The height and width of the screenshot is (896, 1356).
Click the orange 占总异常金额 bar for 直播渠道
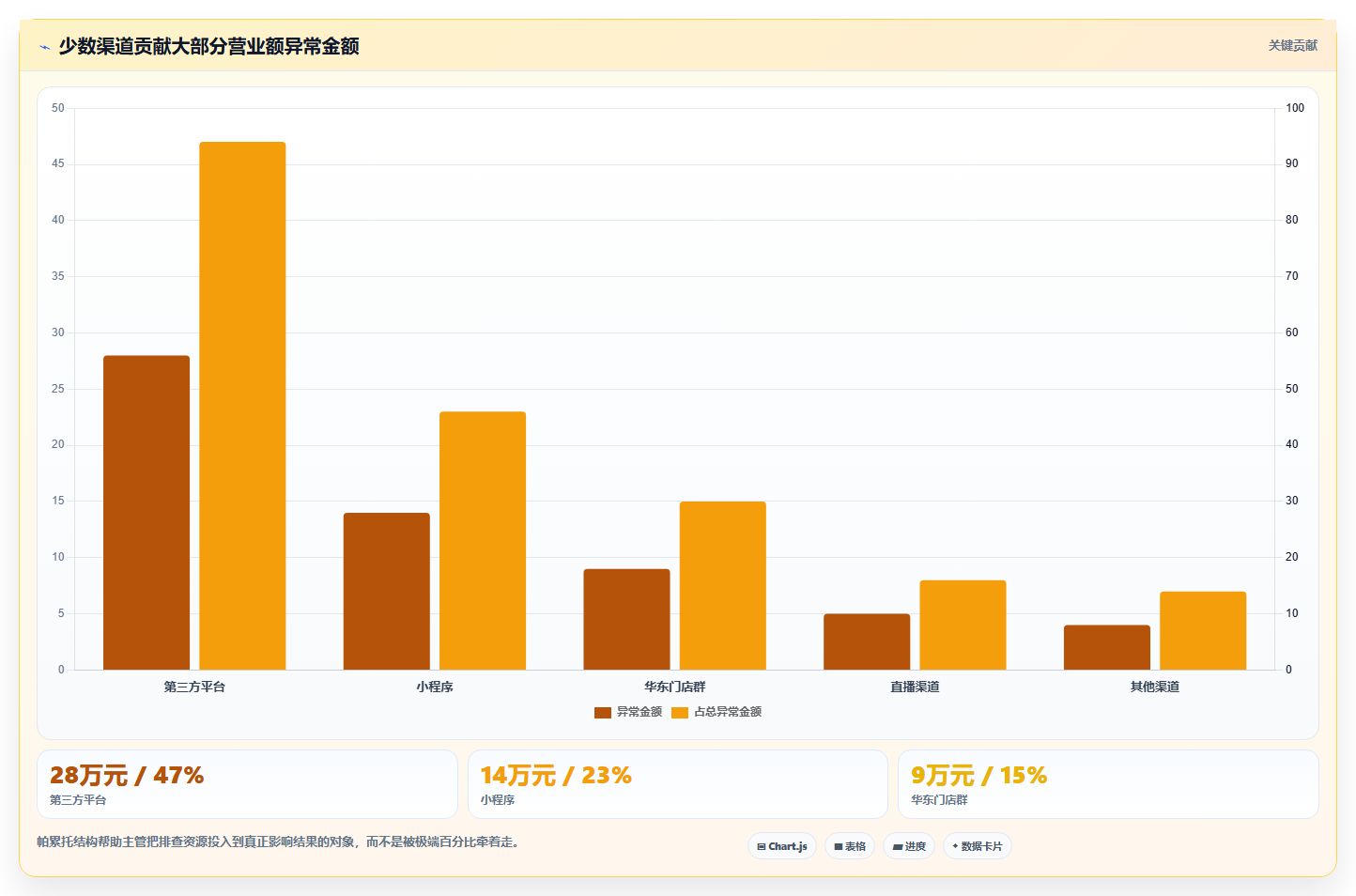coord(963,625)
